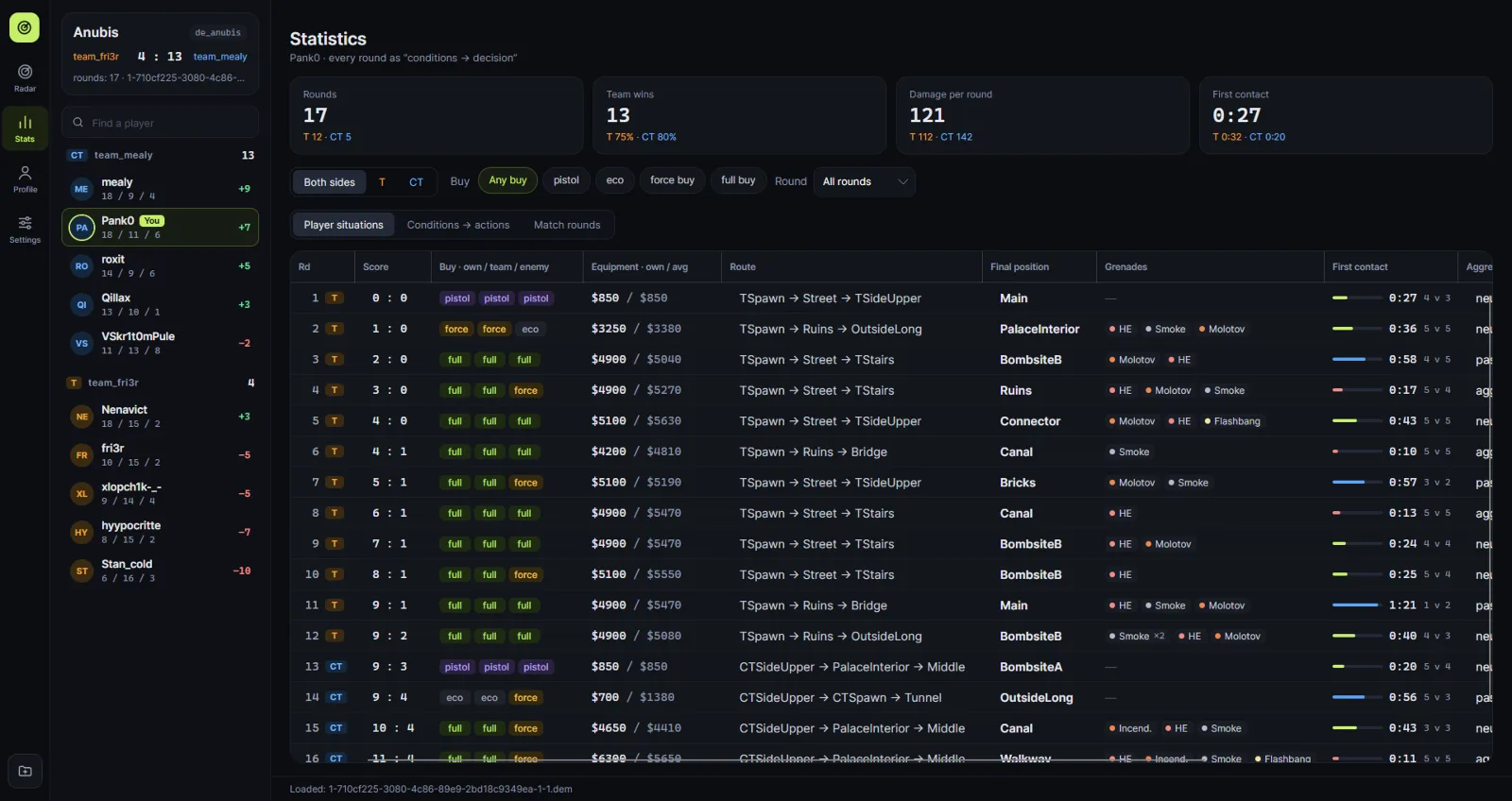Select Stan_cold avatar ST
Viewport: 1512px width, 801px height.
click(x=81, y=571)
